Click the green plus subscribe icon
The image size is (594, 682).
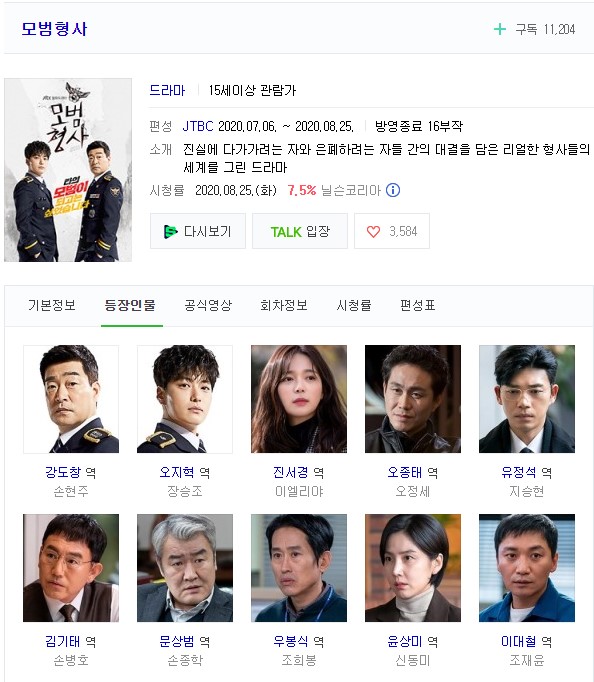tap(500, 30)
